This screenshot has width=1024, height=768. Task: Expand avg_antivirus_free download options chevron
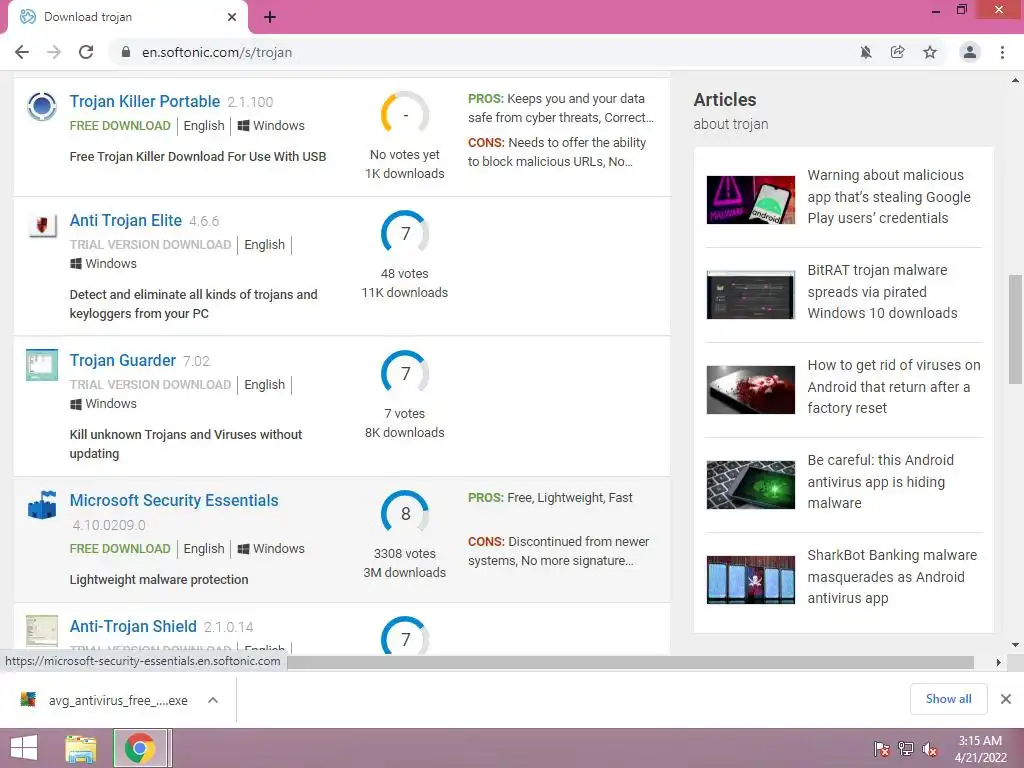point(213,700)
